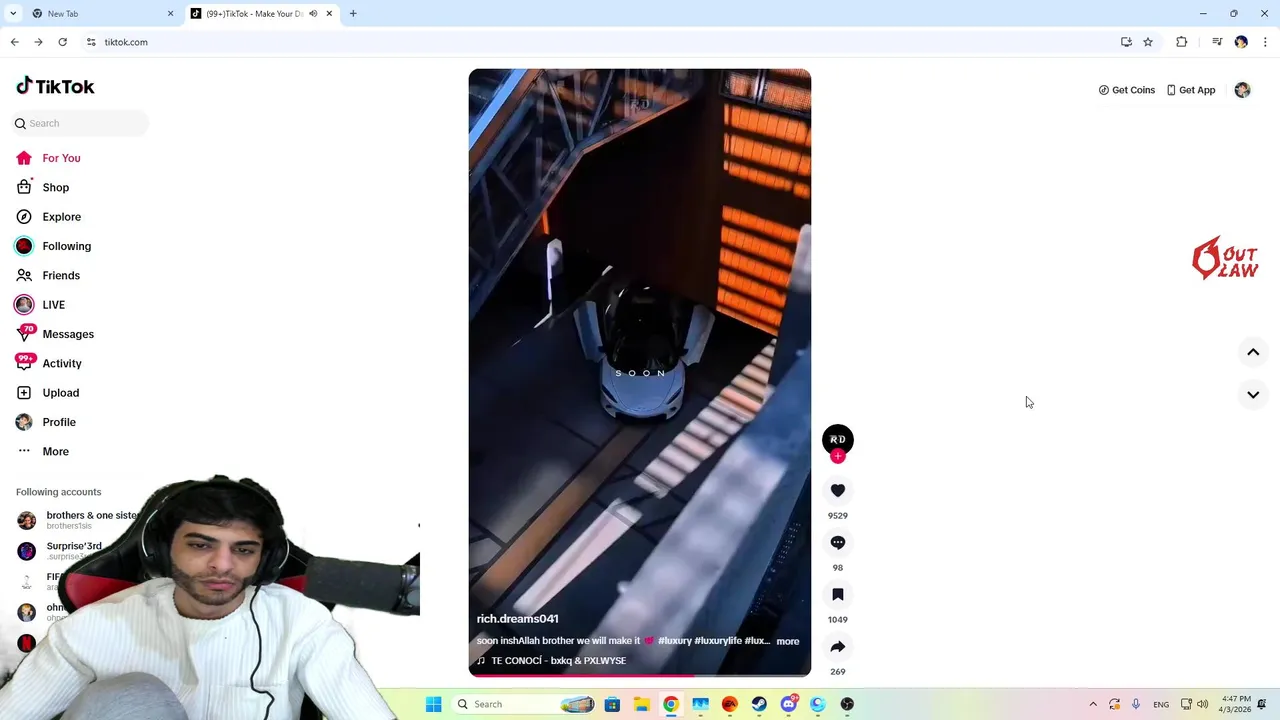View site information icon
Screen dimensions: 1280x720
coord(91,42)
